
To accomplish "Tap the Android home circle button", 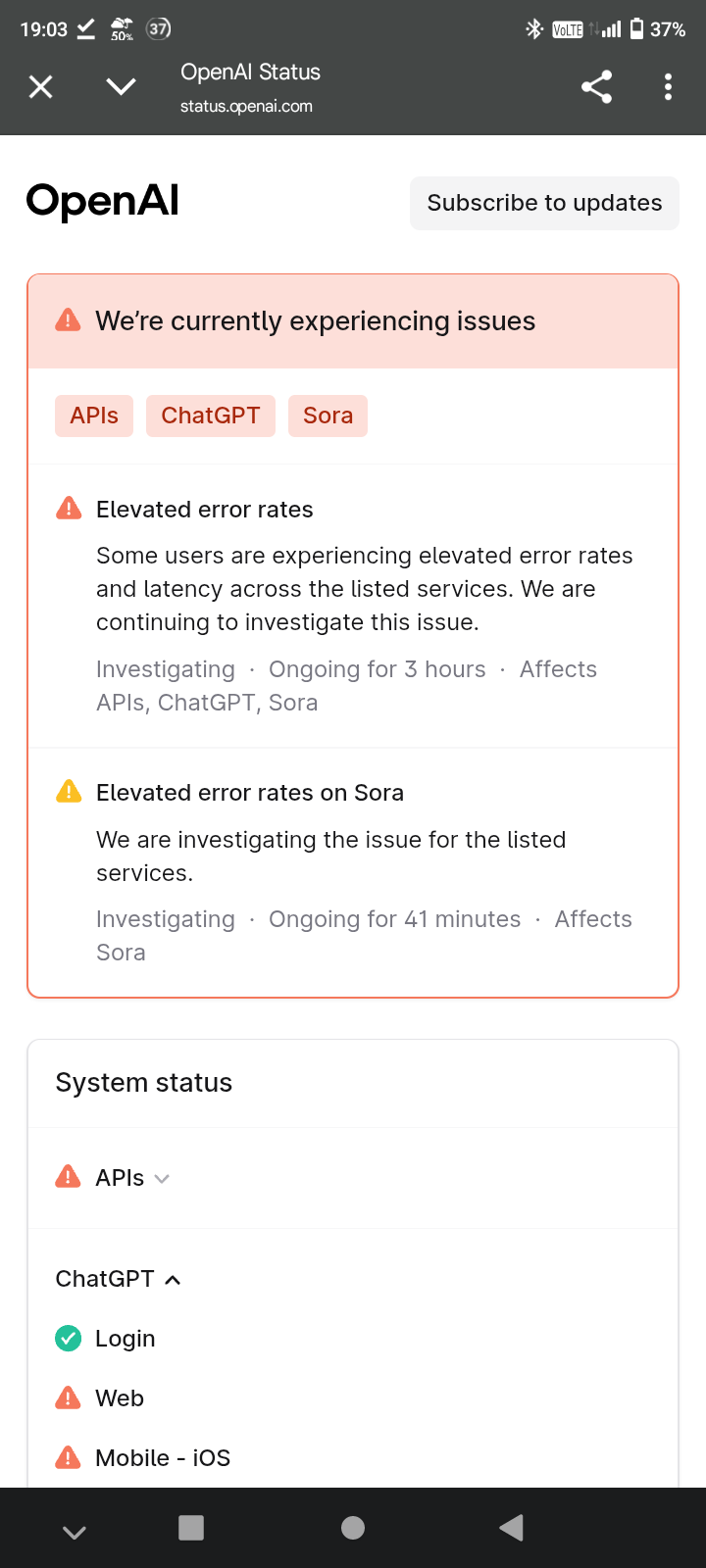I will click(353, 1528).
